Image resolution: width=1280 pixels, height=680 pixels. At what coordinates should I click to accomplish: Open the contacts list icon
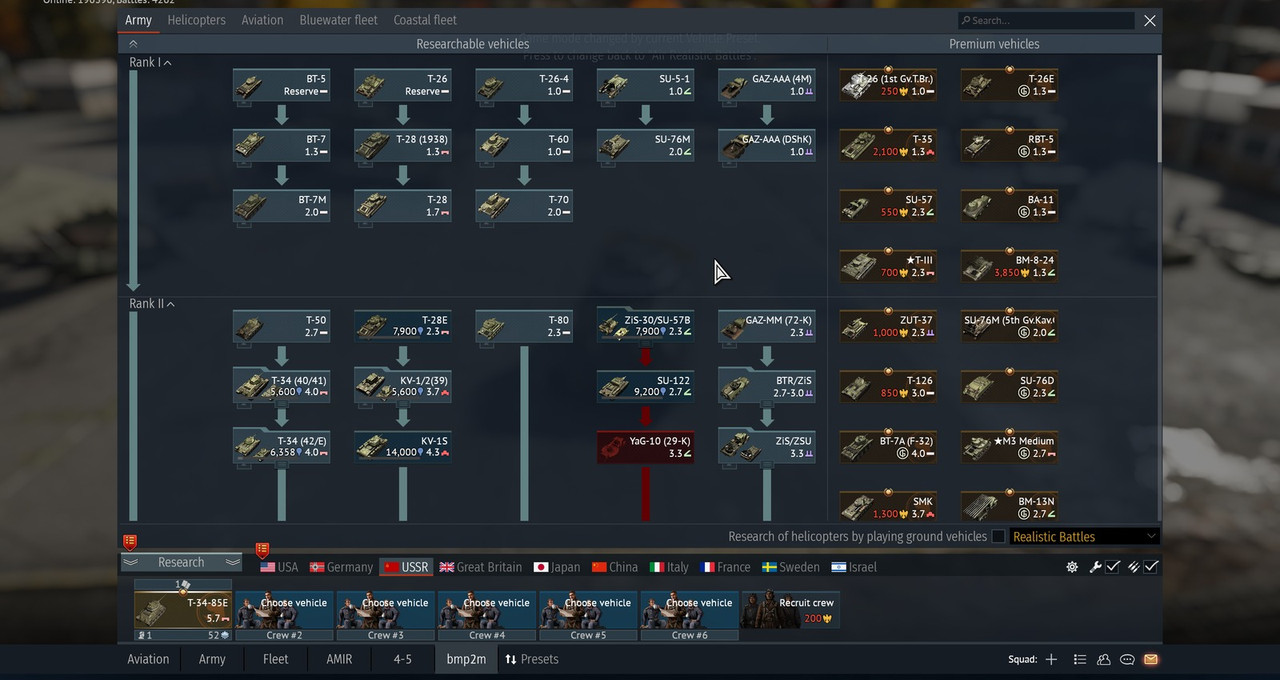tap(1104, 660)
